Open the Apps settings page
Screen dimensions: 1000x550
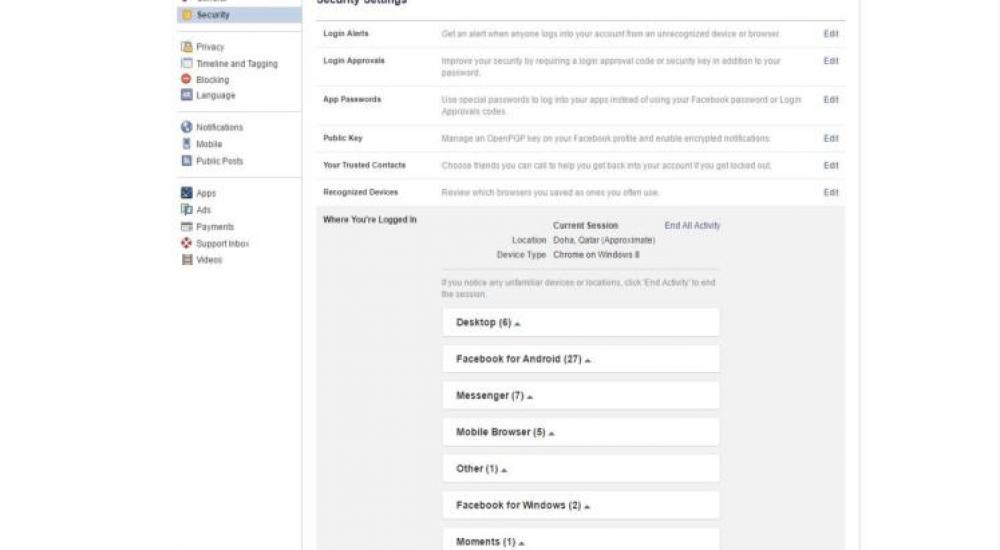pos(206,194)
